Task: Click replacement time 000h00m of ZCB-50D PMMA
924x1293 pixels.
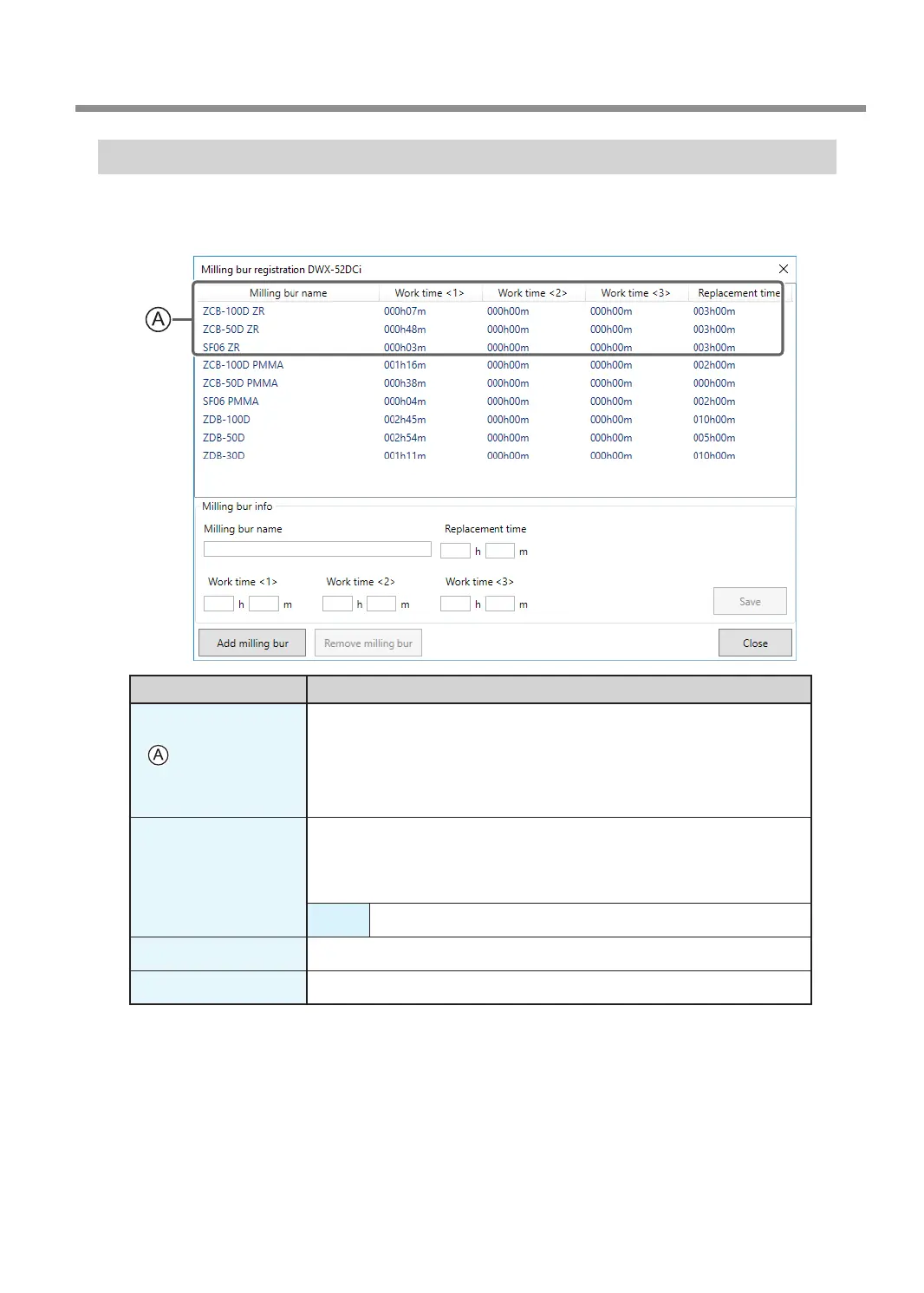Action: [x=714, y=383]
